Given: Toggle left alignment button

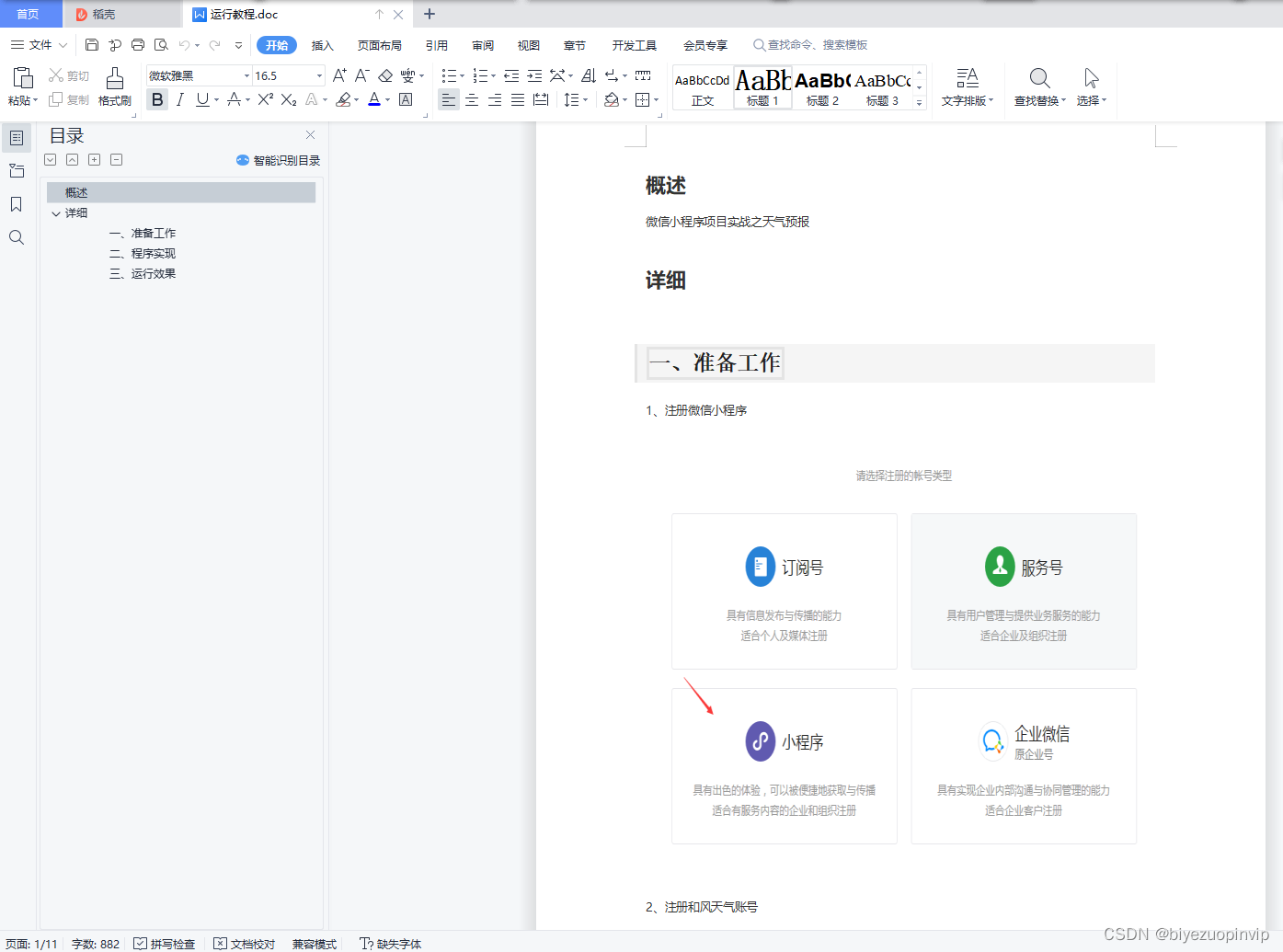Looking at the screenshot, I should [448, 99].
